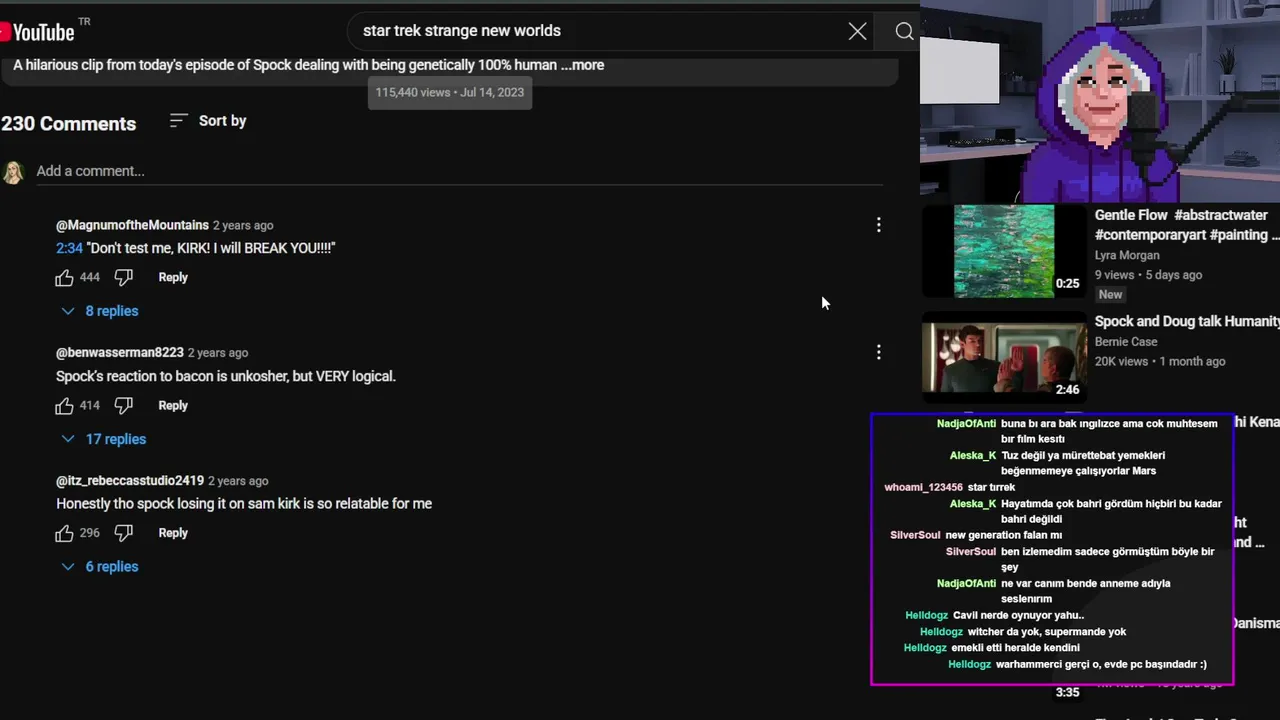
Task: Open Gentle Flow #abstractwater video title
Action: (1187, 225)
